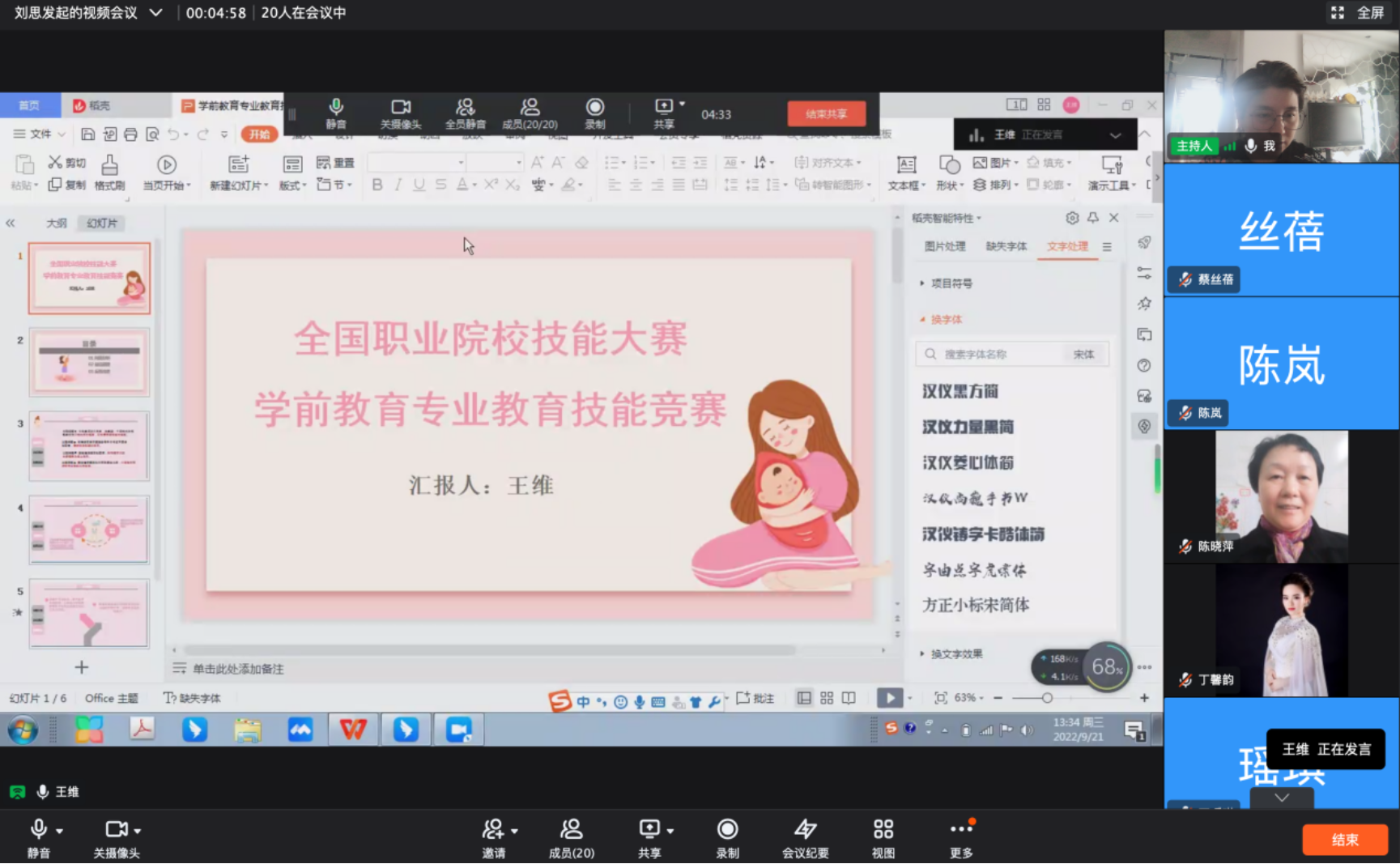The height and width of the screenshot is (864, 1400).
Task: Open 图片处理 tab in side panel
Action: tap(945, 246)
